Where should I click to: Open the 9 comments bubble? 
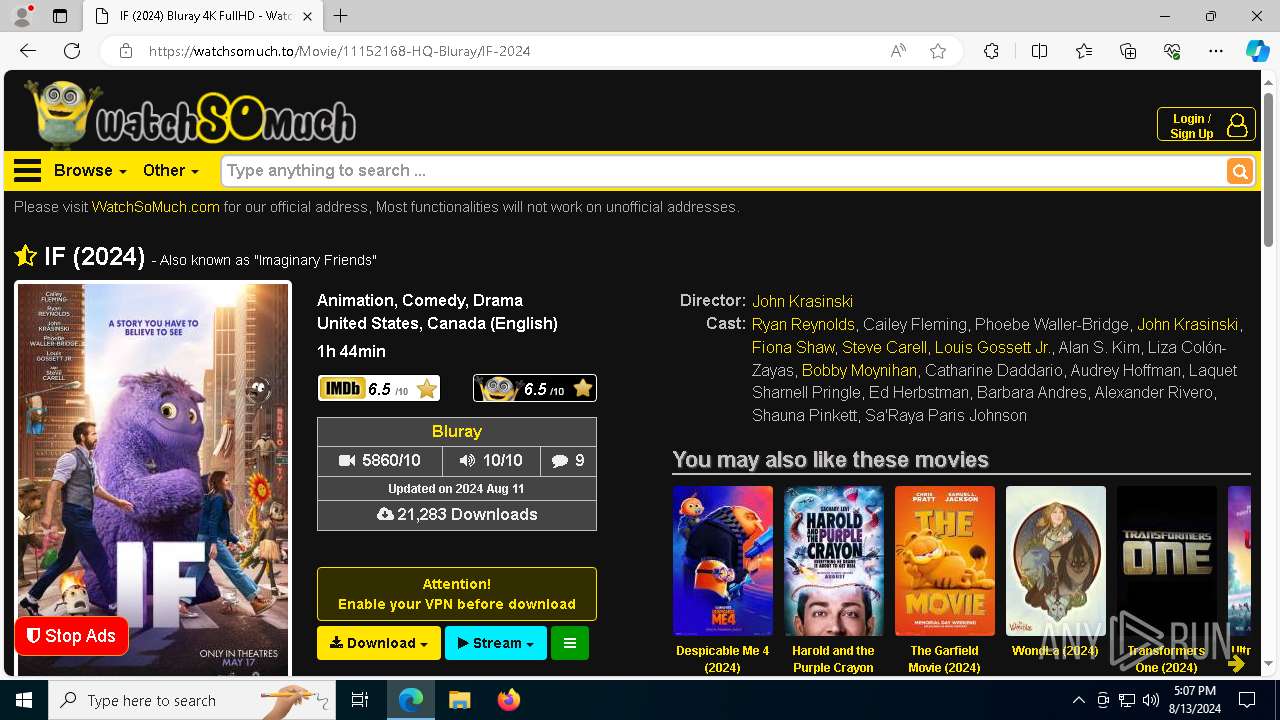pyautogui.click(x=568, y=460)
